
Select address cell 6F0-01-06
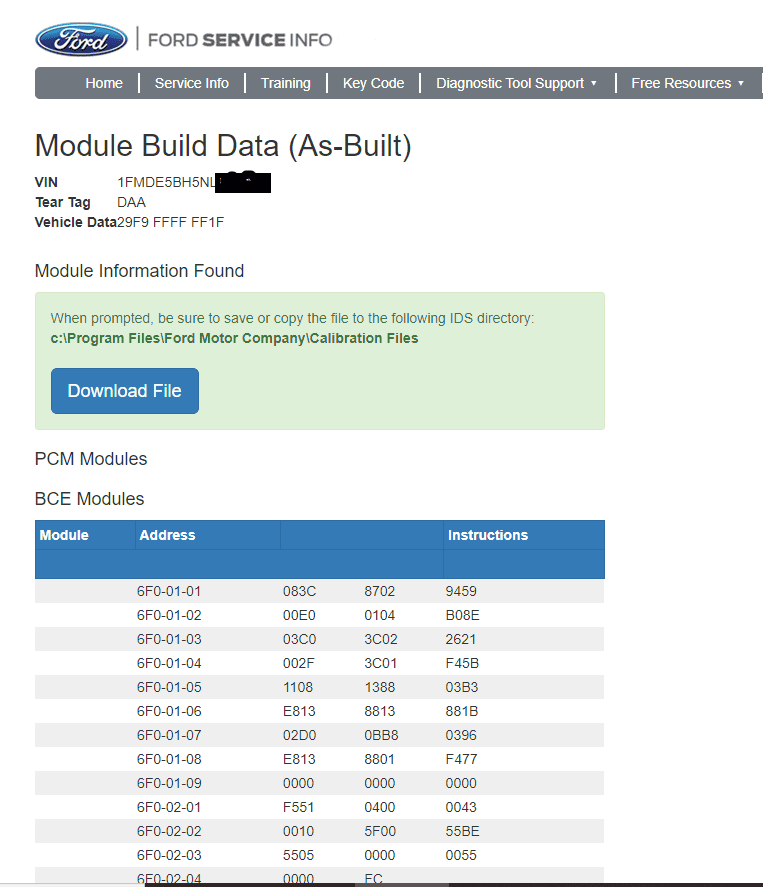[169, 711]
